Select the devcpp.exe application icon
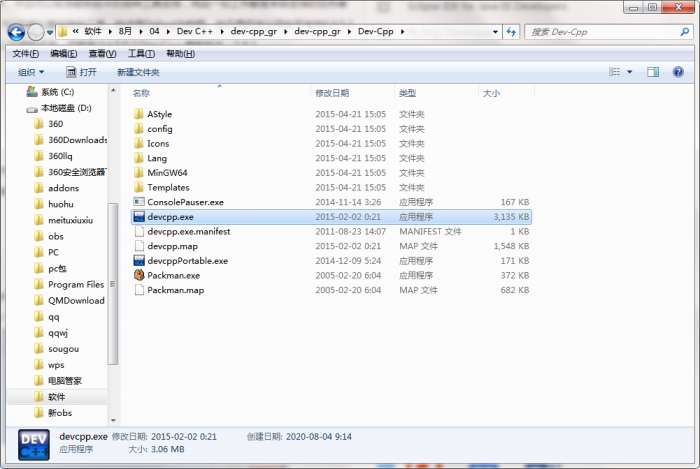The image size is (700, 469). (x=139, y=217)
